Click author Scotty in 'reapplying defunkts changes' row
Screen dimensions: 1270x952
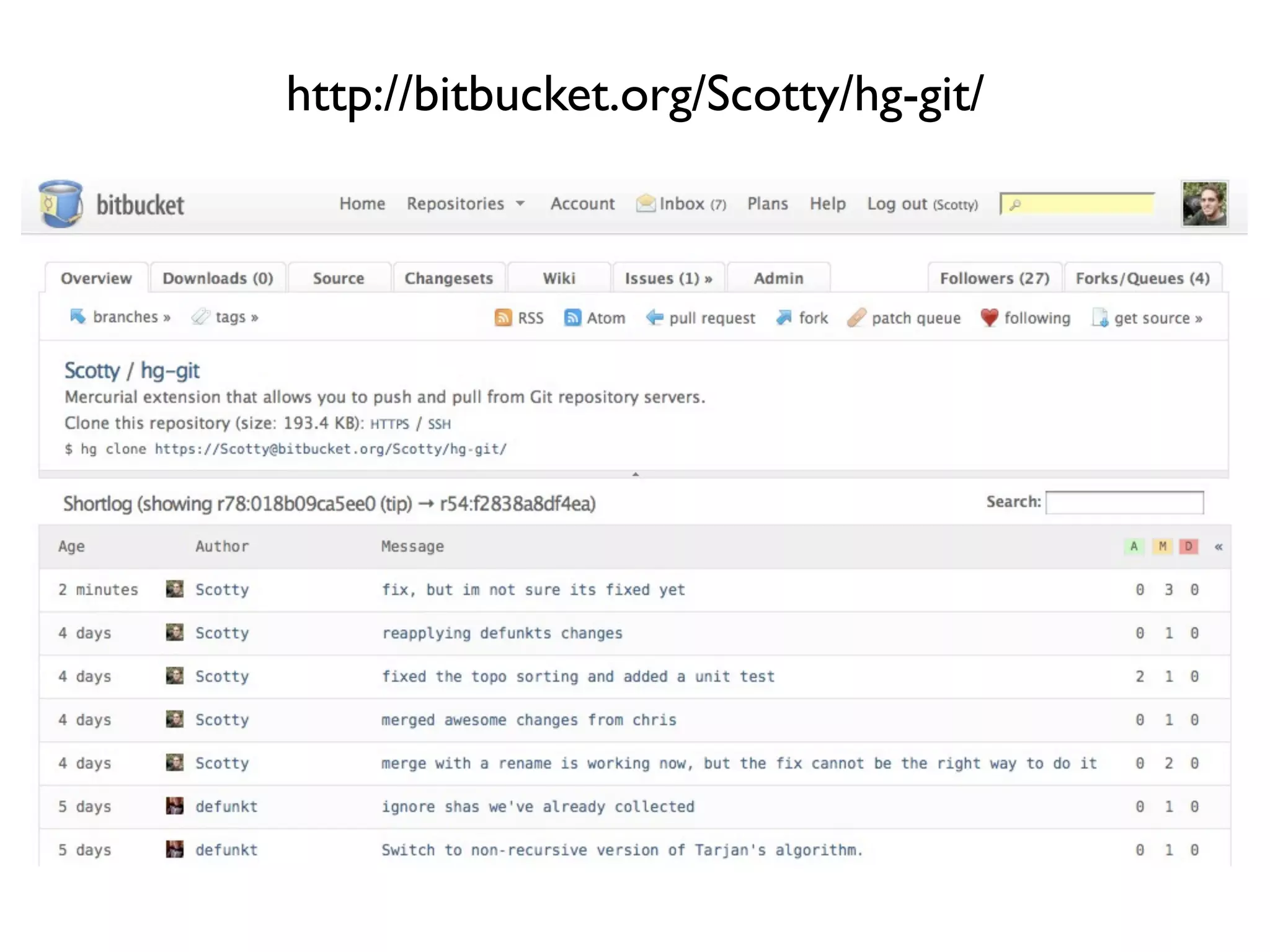point(222,633)
